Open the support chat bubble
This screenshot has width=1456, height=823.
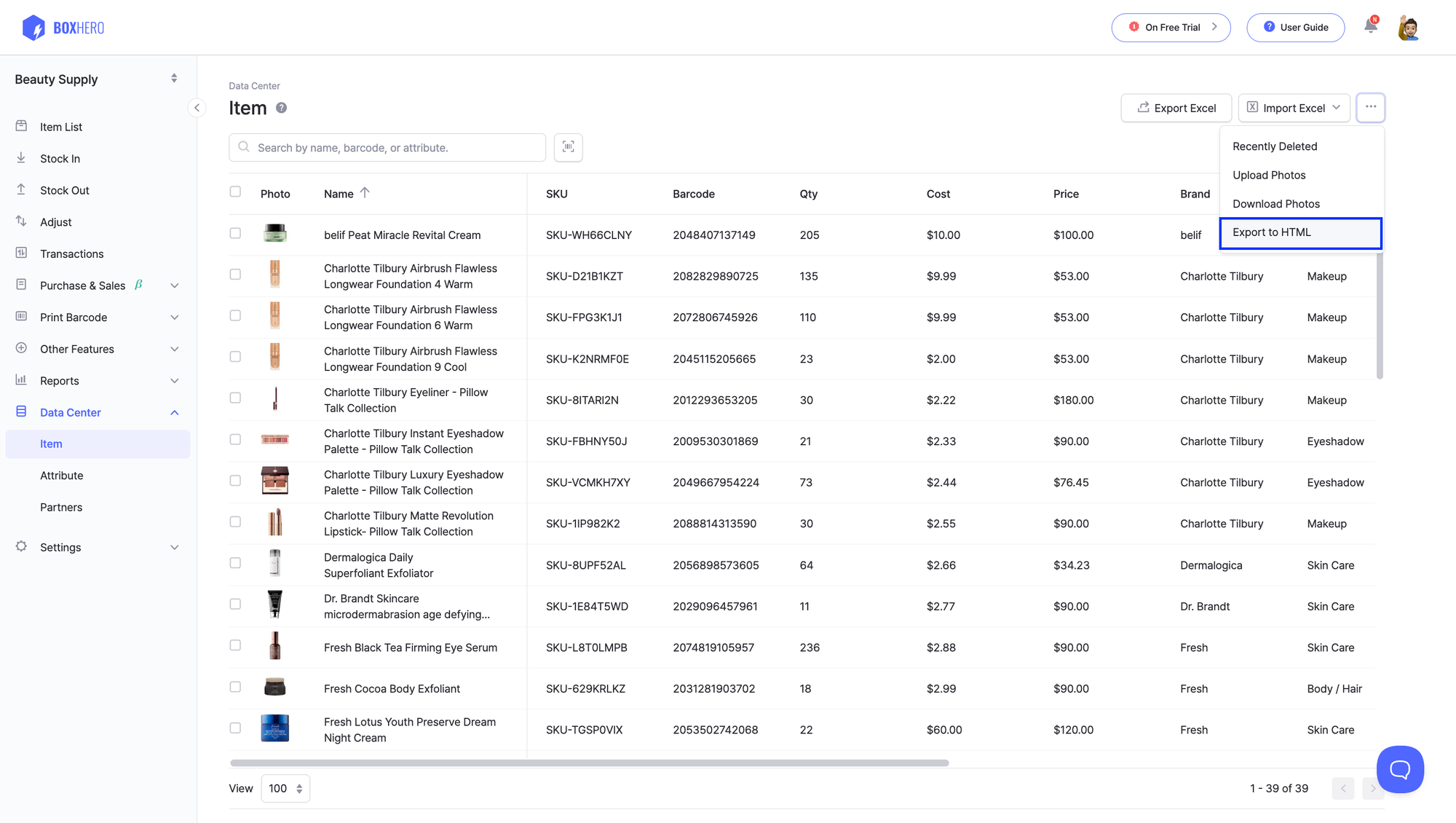(1400, 769)
